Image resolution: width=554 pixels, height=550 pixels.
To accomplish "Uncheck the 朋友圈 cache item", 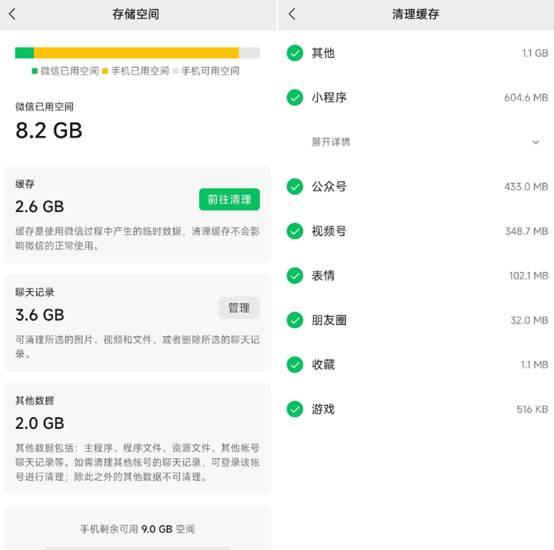I will click(295, 320).
